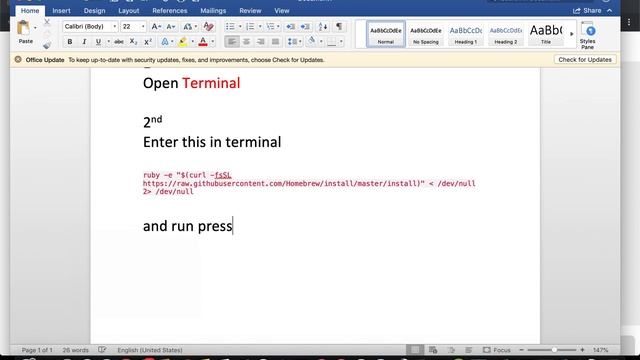Open the Paste options dropdown arrow
The width and height of the screenshot is (640, 360).
coord(35,28)
